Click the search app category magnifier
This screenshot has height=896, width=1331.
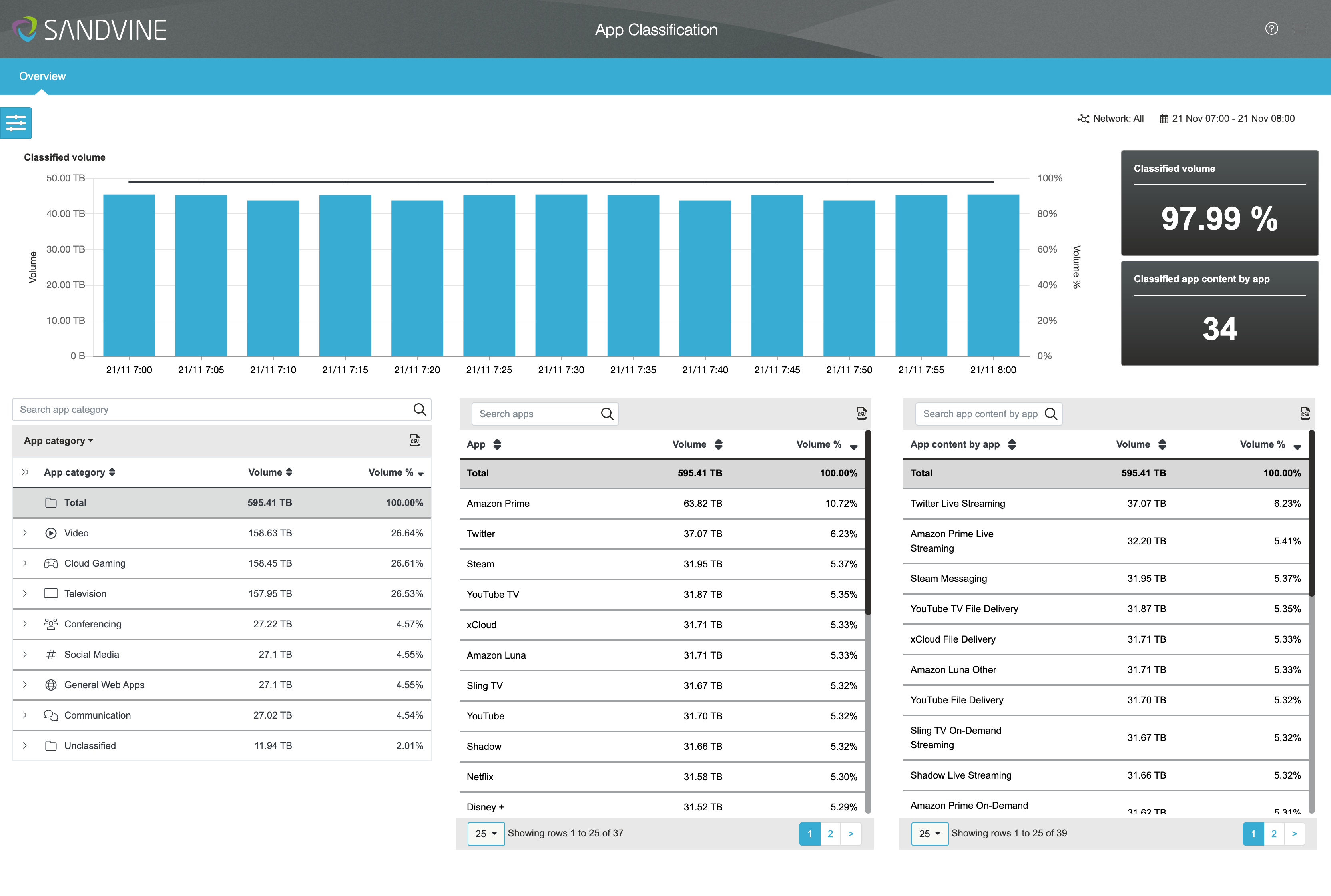click(x=419, y=409)
